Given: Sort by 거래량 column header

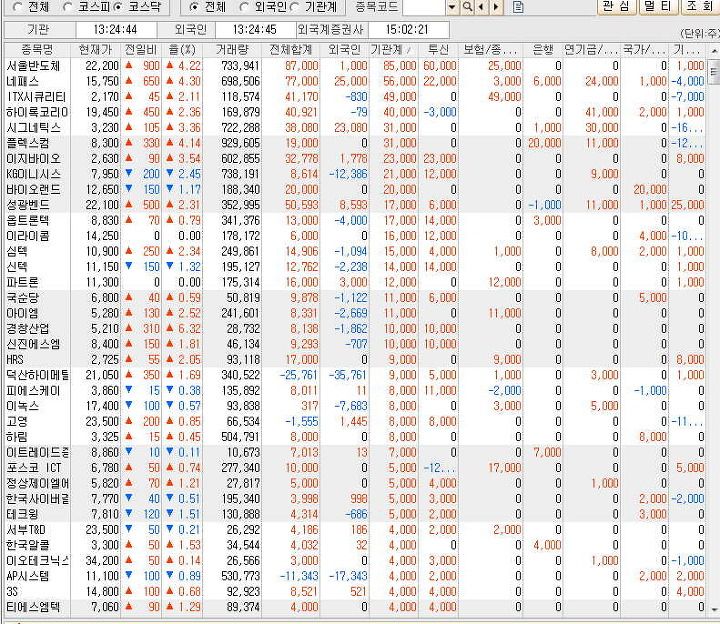Looking at the screenshot, I should (x=232, y=50).
